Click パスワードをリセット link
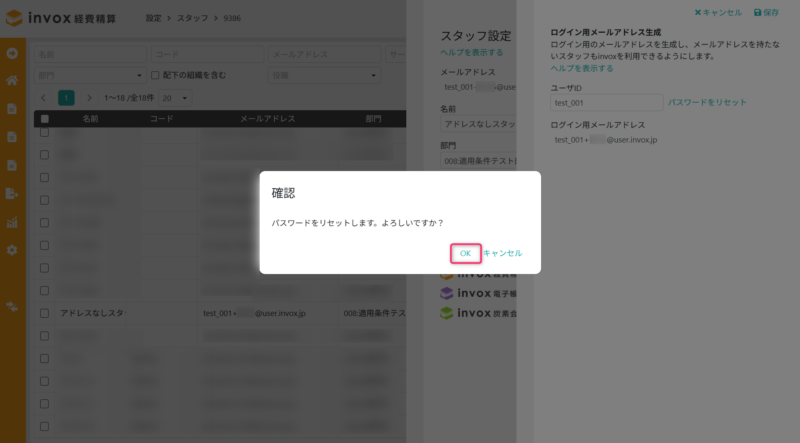This screenshot has width=800, height=443. coord(707,103)
